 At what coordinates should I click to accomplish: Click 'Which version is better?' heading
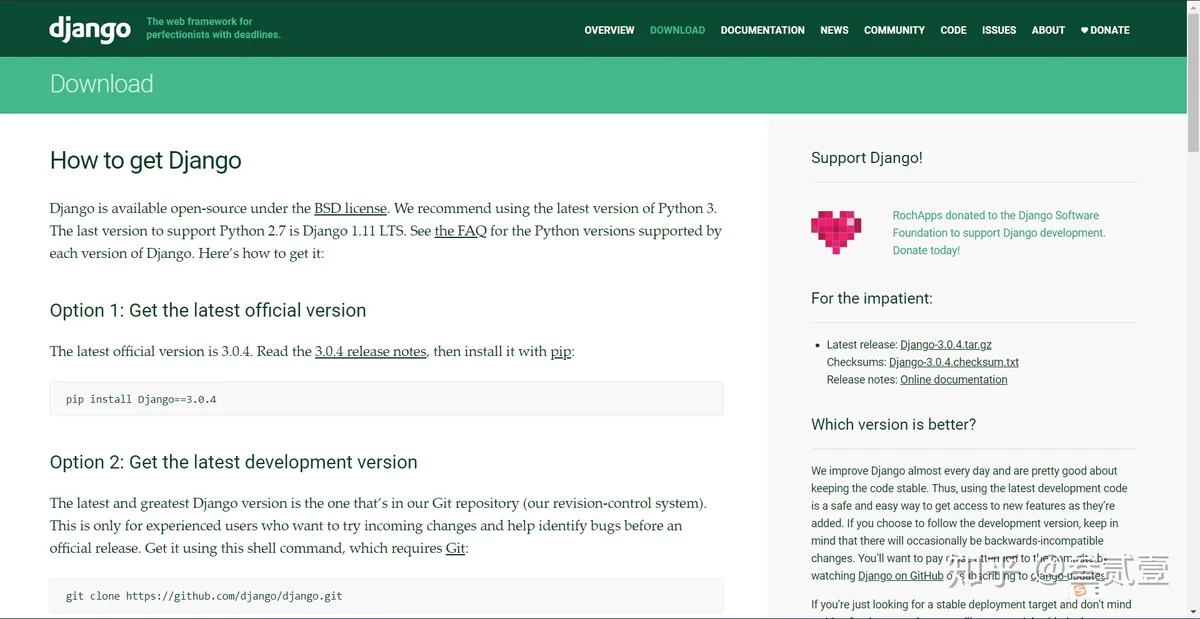coord(894,424)
